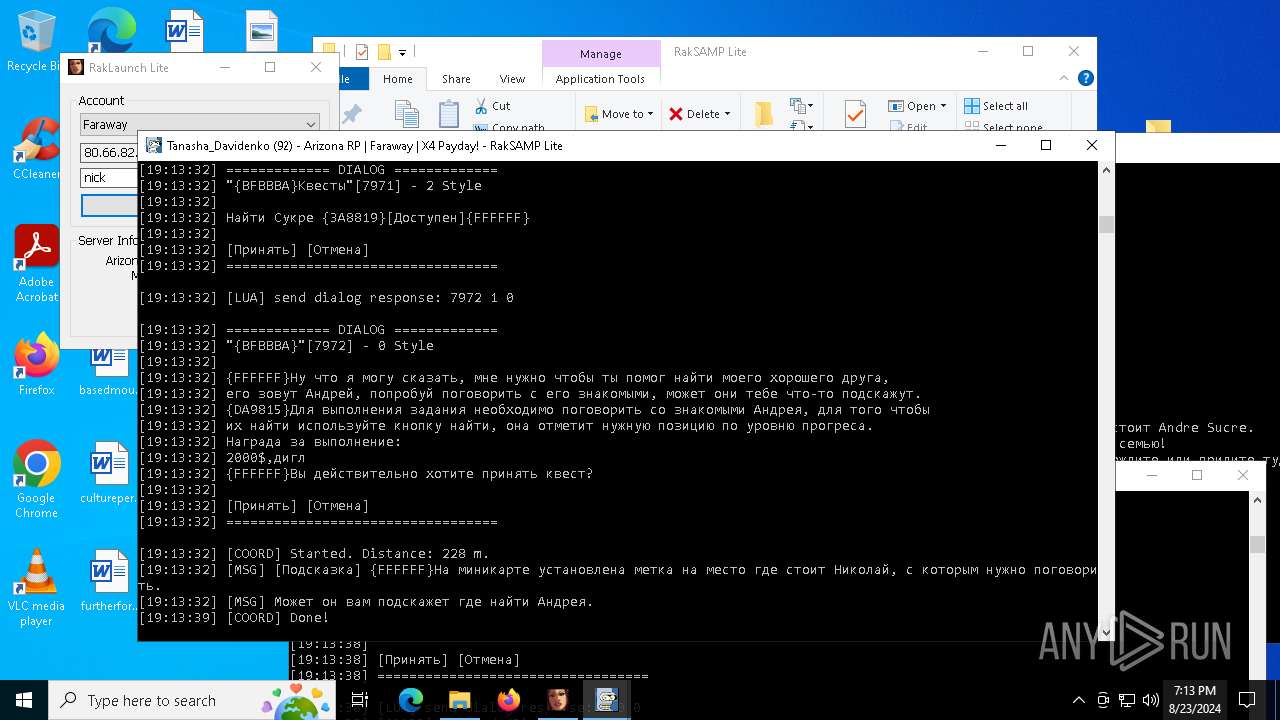Open furtherfor Word document on desktop
The image size is (1280, 720).
pos(108,580)
